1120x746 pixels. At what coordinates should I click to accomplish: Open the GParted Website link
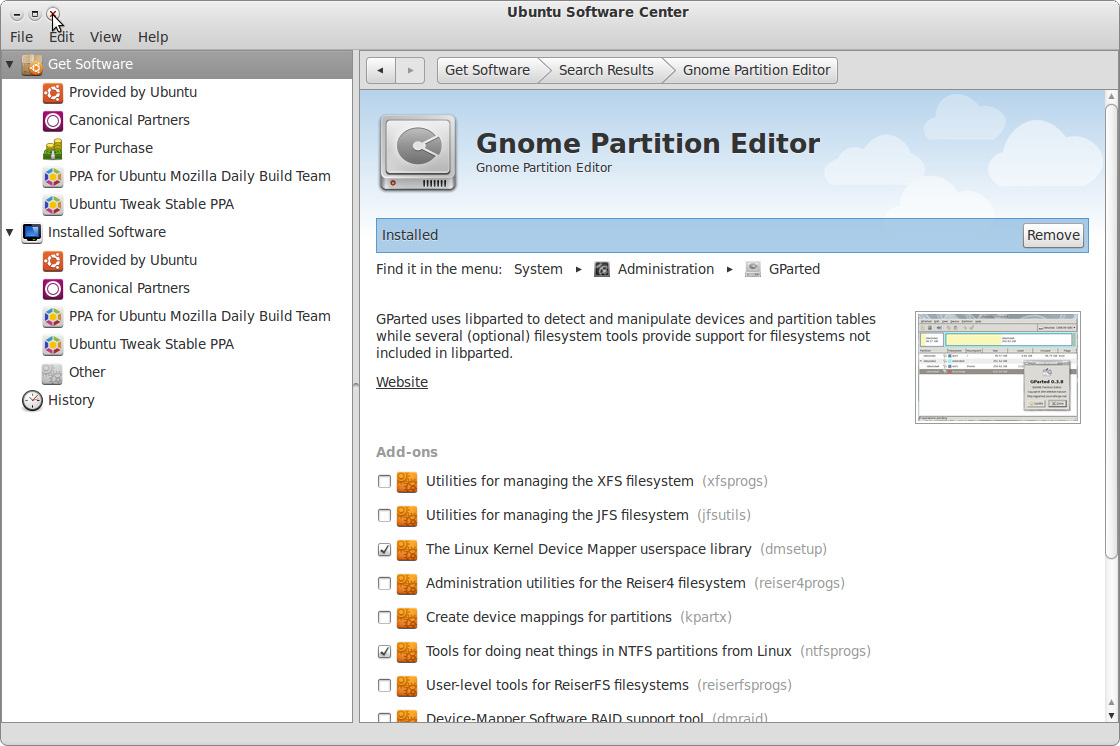pyautogui.click(x=402, y=382)
